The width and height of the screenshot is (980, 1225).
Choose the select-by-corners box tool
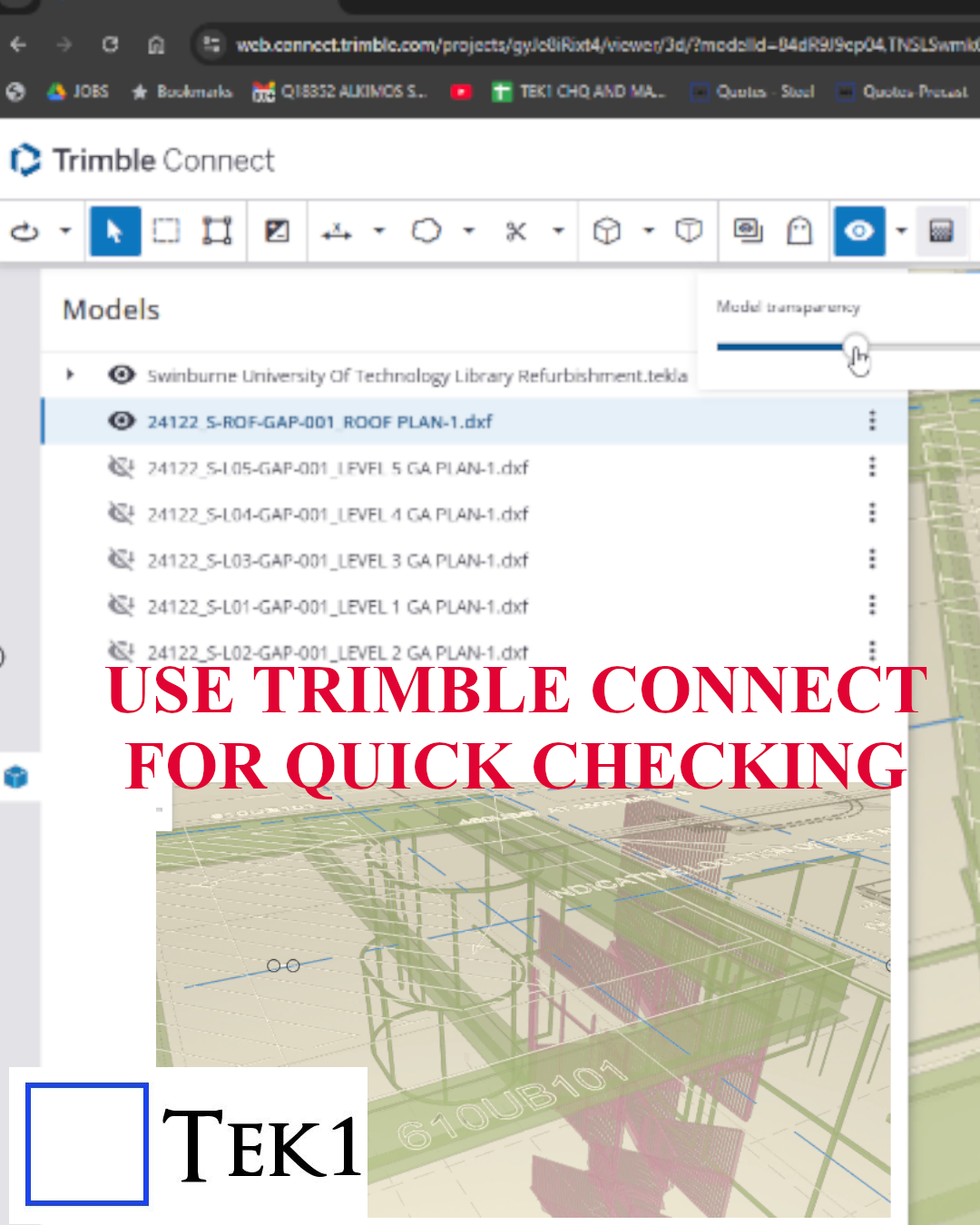click(217, 231)
